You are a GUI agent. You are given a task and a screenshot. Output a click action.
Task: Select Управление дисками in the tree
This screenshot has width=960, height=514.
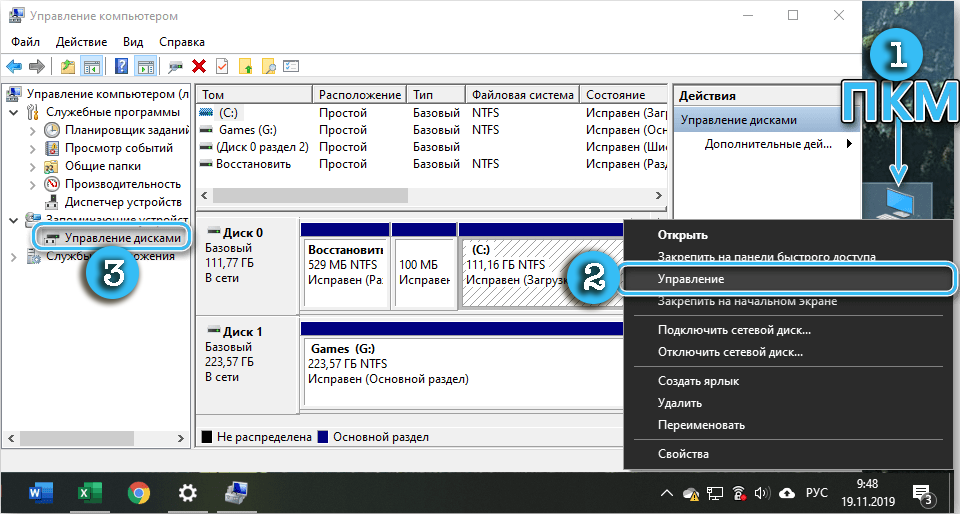coord(122,238)
